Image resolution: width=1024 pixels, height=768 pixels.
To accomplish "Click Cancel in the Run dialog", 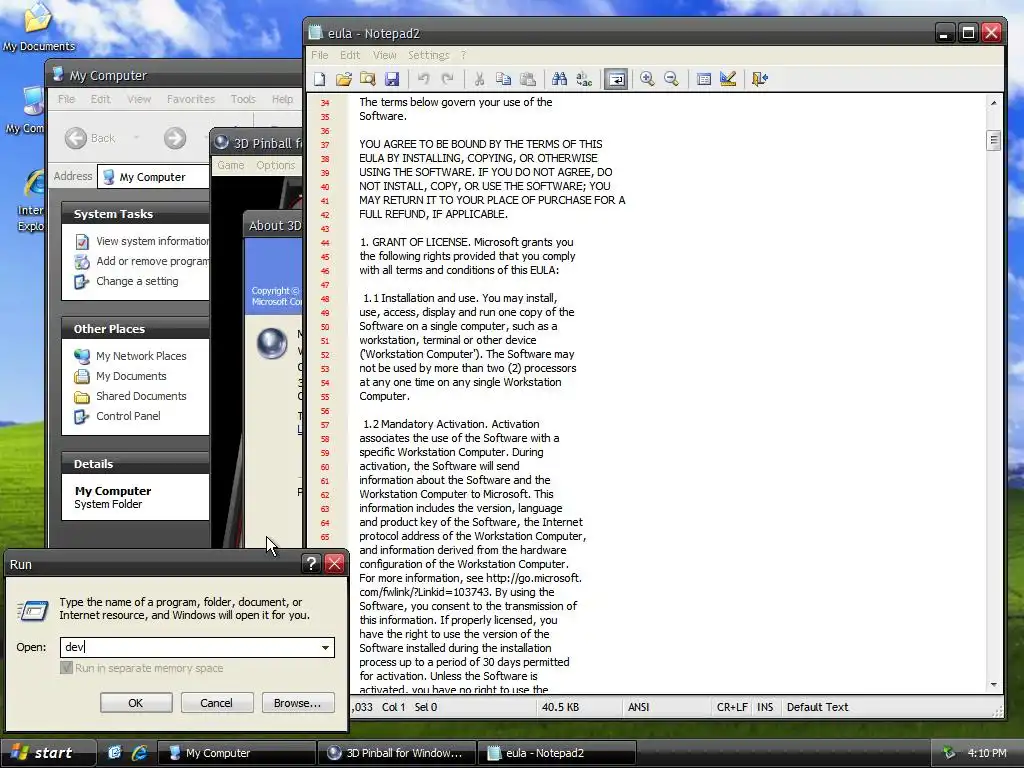I will (216, 703).
